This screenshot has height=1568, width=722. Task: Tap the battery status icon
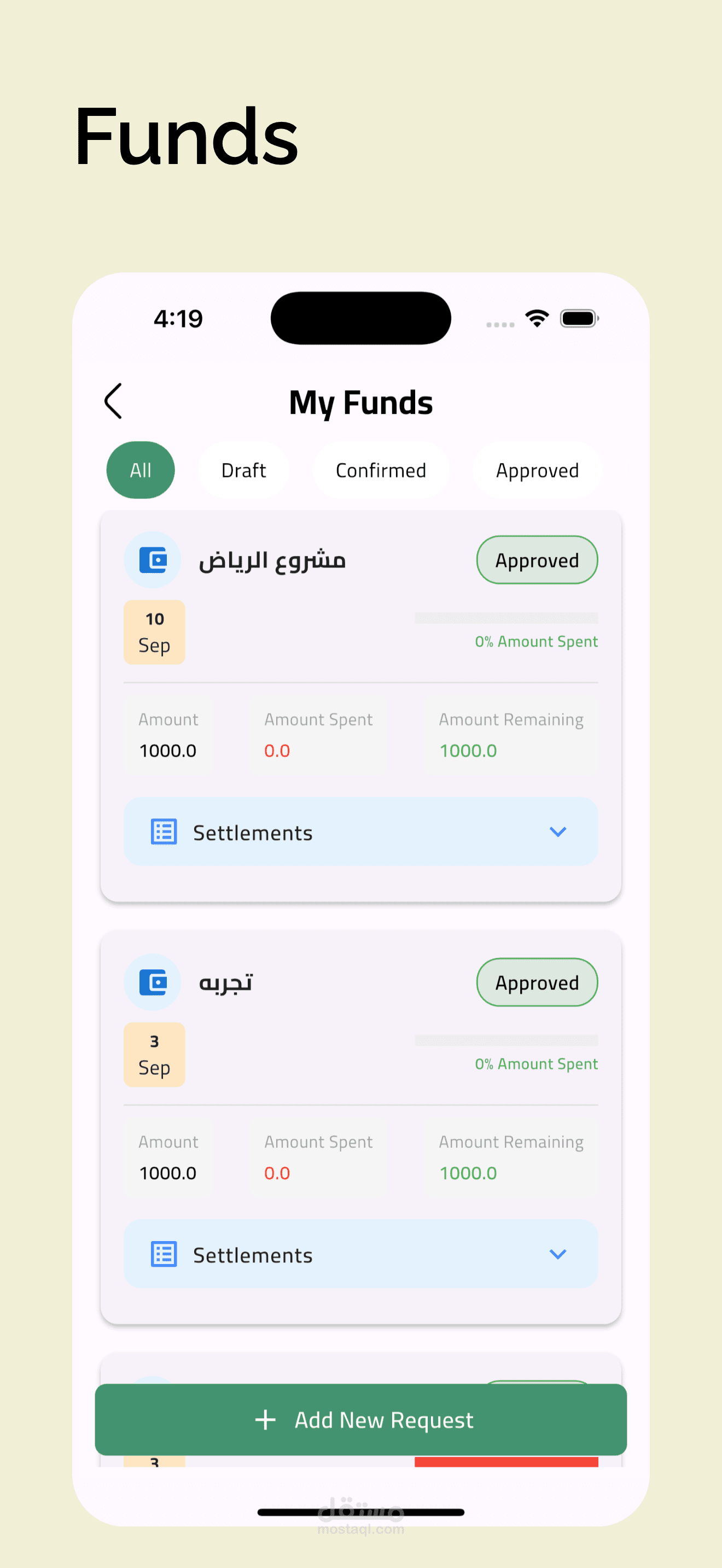click(579, 318)
